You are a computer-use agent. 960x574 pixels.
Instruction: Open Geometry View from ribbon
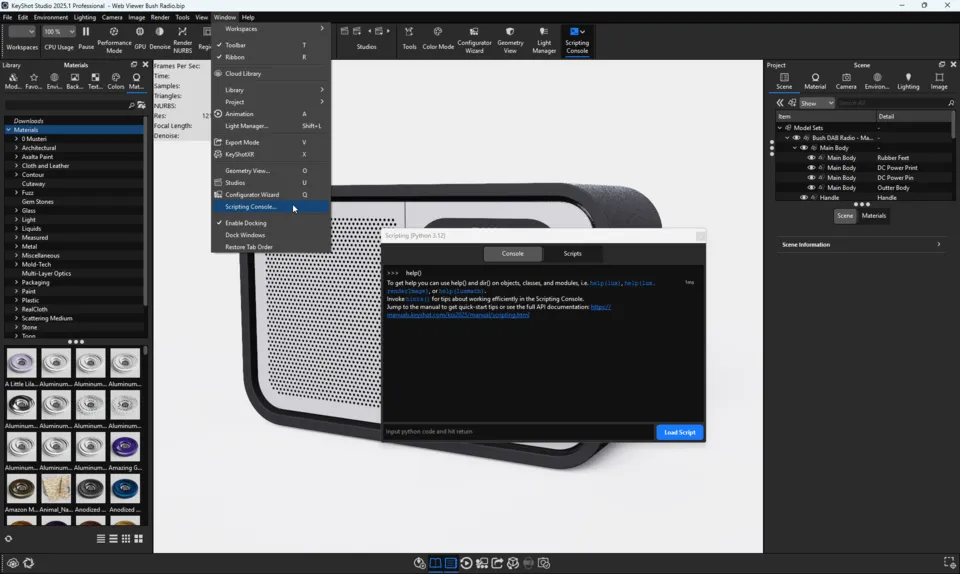pyautogui.click(x=510, y=40)
